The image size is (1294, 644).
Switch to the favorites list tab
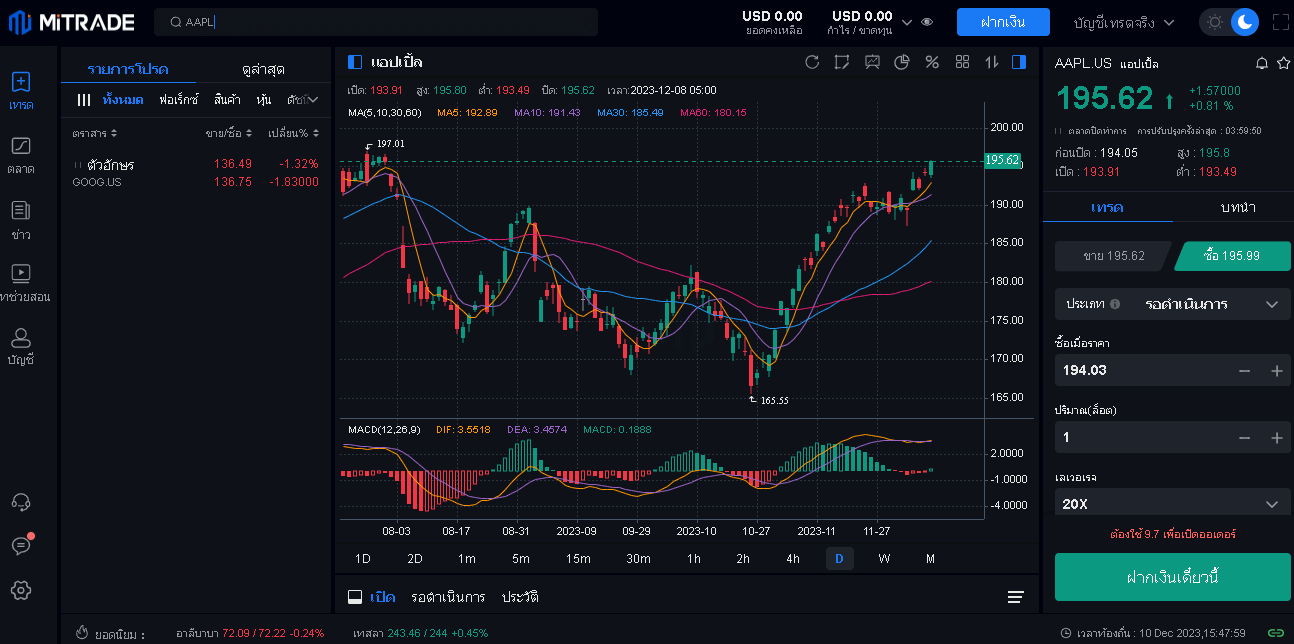point(127,69)
